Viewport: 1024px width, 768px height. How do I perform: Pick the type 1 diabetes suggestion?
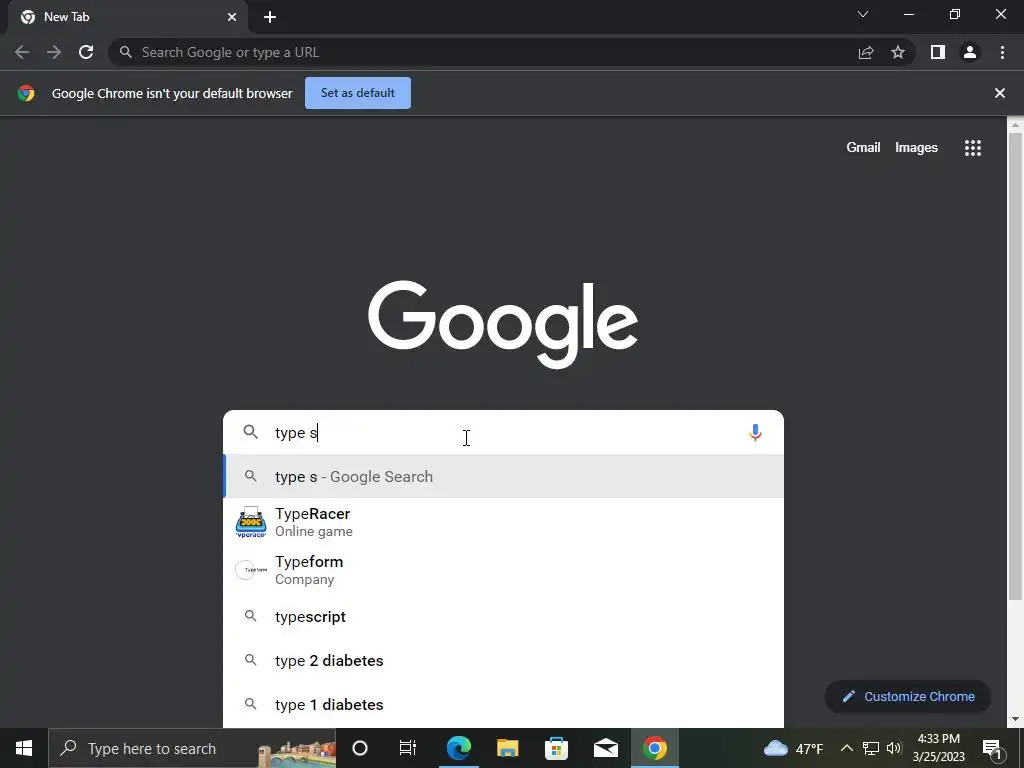[503, 704]
